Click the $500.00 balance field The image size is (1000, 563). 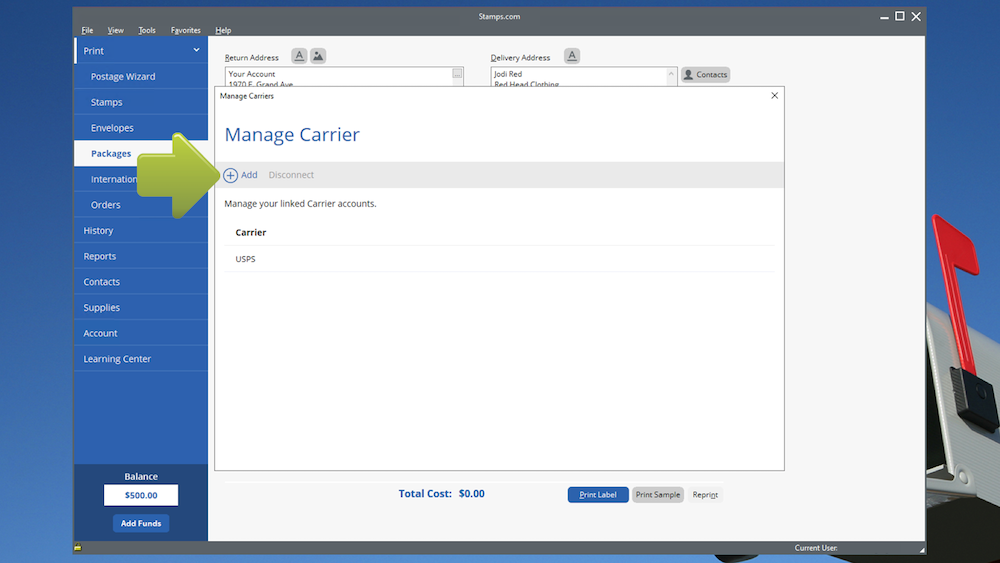pos(141,495)
